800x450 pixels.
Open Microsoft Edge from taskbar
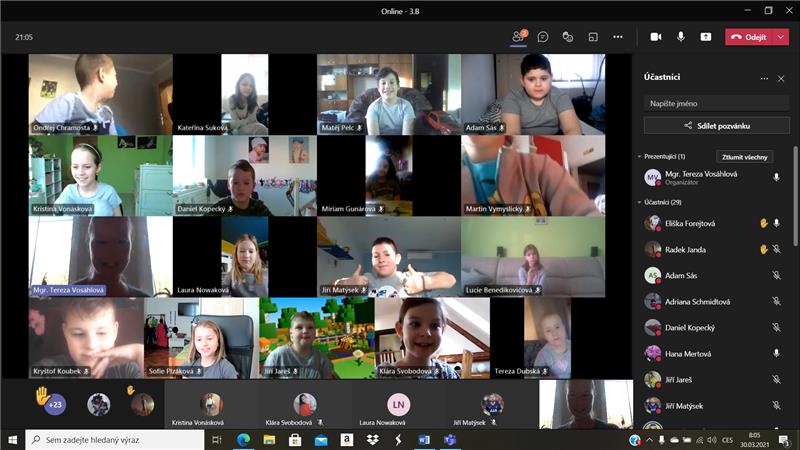pos(243,440)
